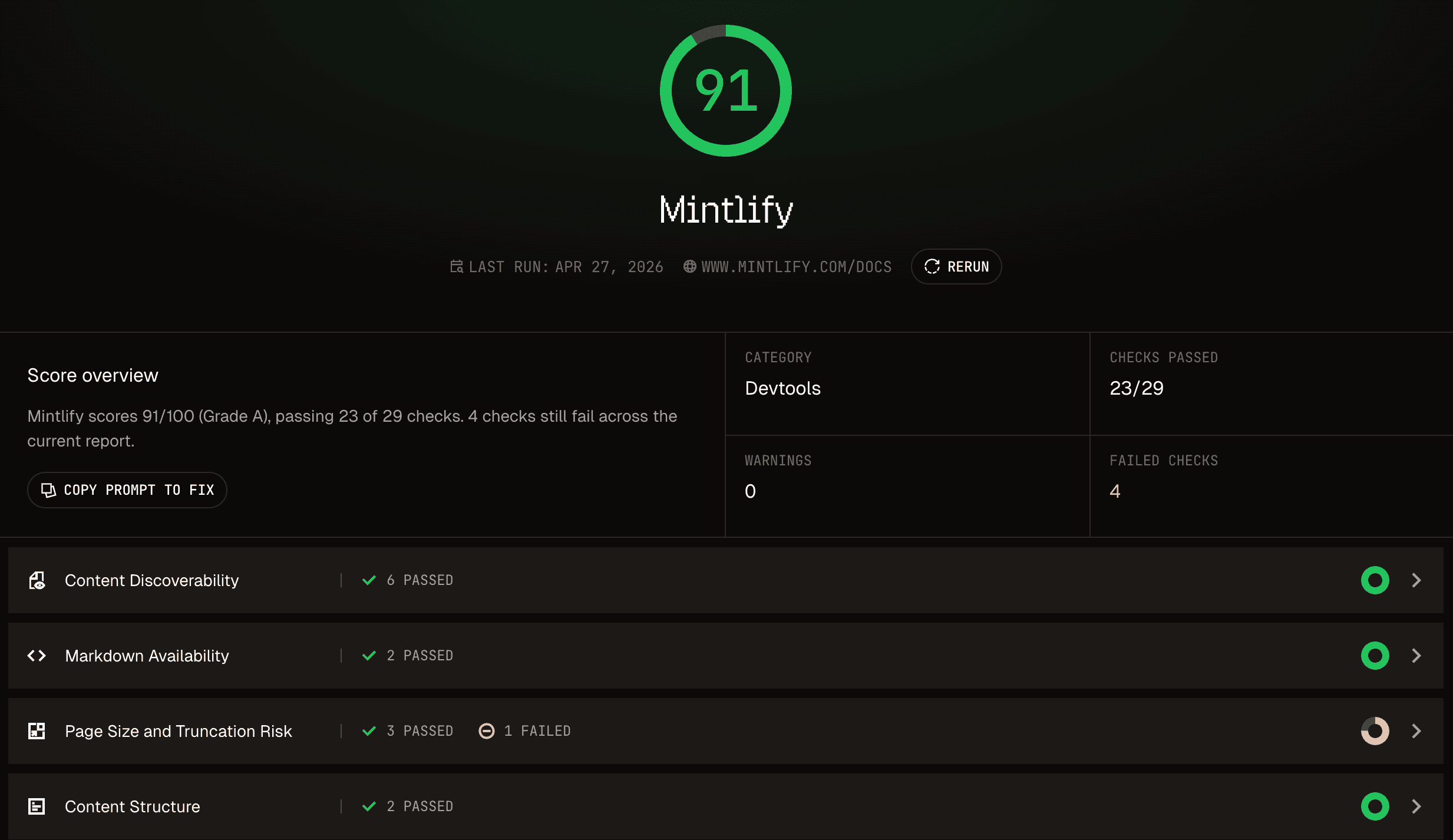Viewport: 1453px width, 840px height.
Task: Click the Content Discoverability page icon
Action: [37, 580]
